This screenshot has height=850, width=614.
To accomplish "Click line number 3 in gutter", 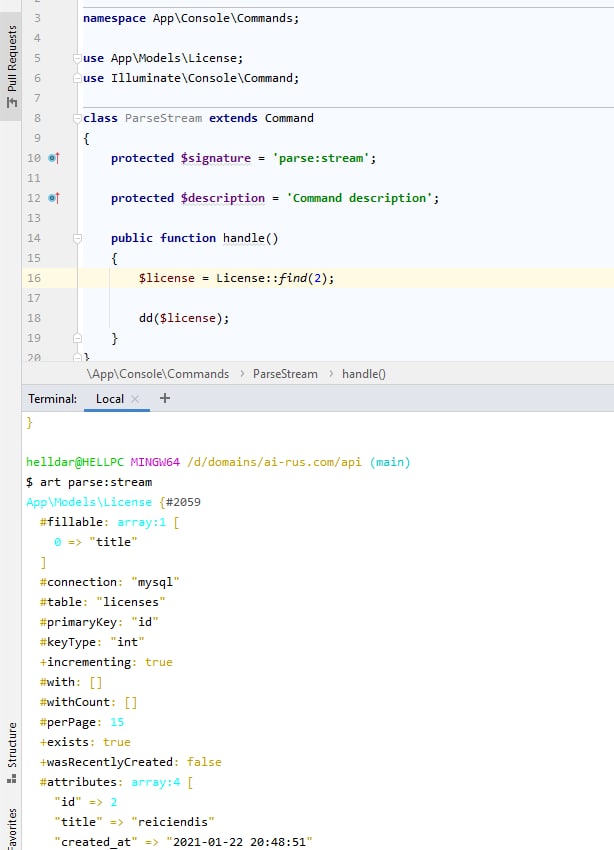I will [37, 18].
